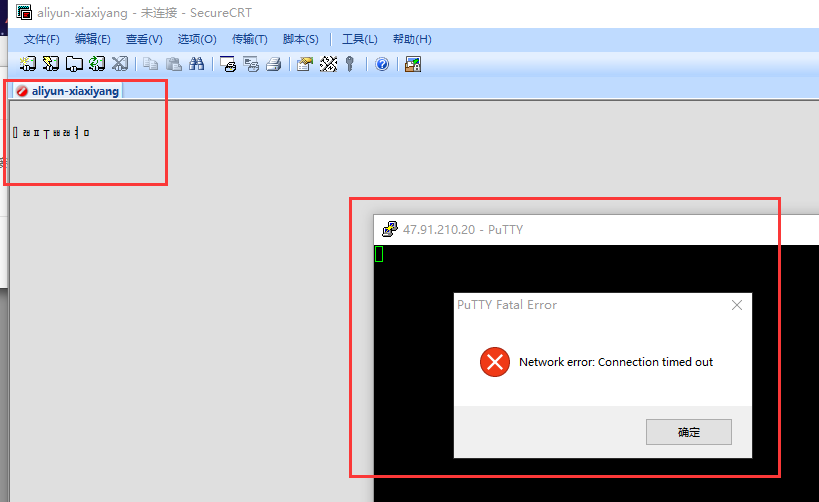Click the Connect in Tab icon
This screenshot has height=502, width=819.
tap(74, 64)
